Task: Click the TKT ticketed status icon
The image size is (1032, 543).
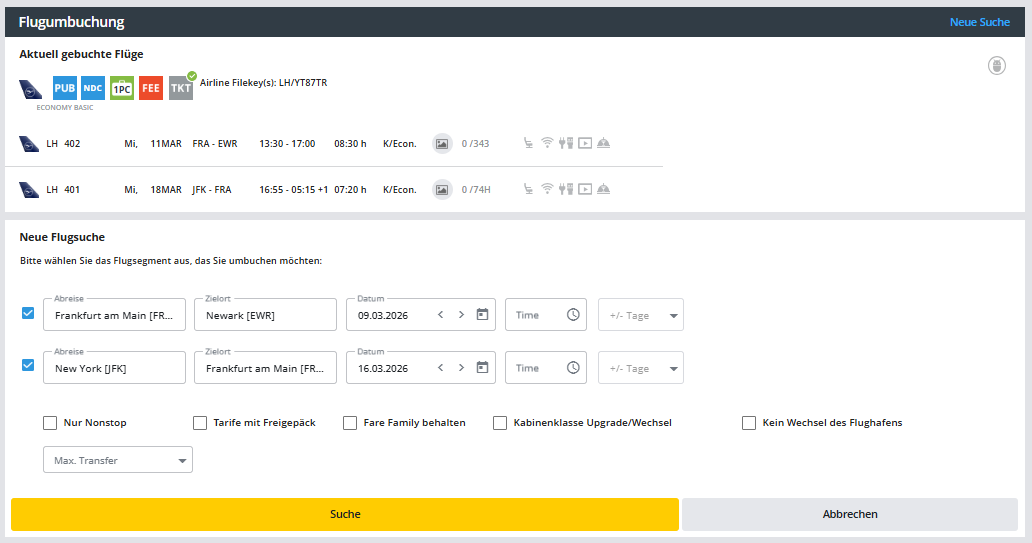Action: 180,88
